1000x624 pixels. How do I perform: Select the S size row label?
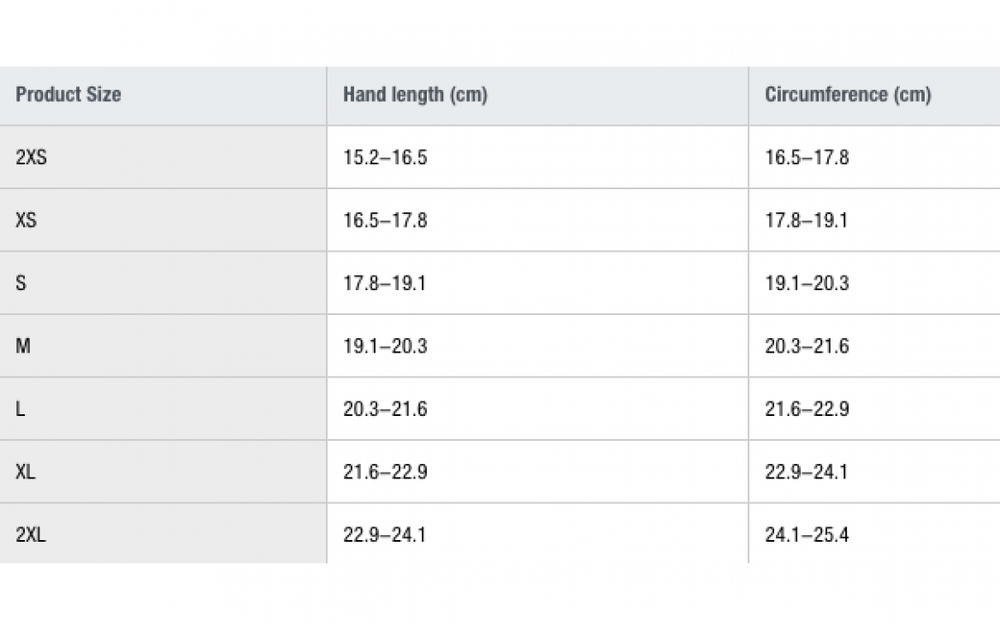click(x=21, y=283)
